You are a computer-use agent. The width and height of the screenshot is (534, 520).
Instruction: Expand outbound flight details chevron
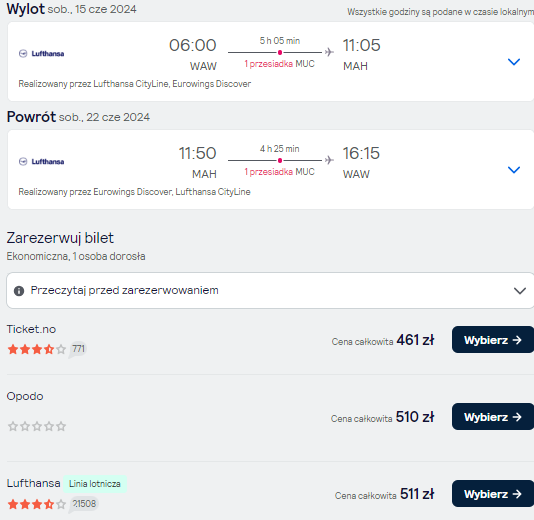point(514,62)
